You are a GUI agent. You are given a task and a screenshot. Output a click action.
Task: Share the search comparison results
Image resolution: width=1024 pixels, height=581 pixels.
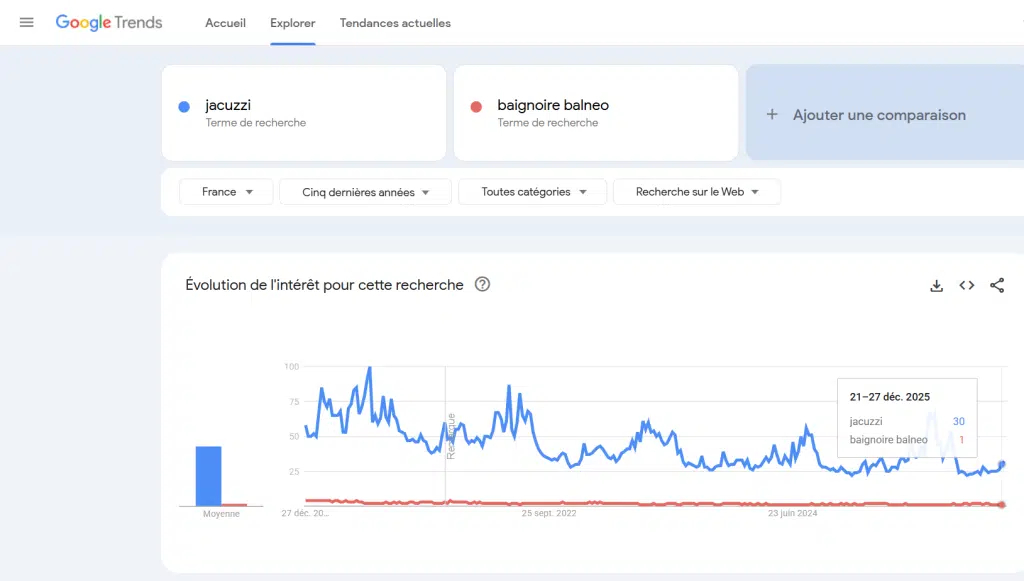tap(997, 285)
